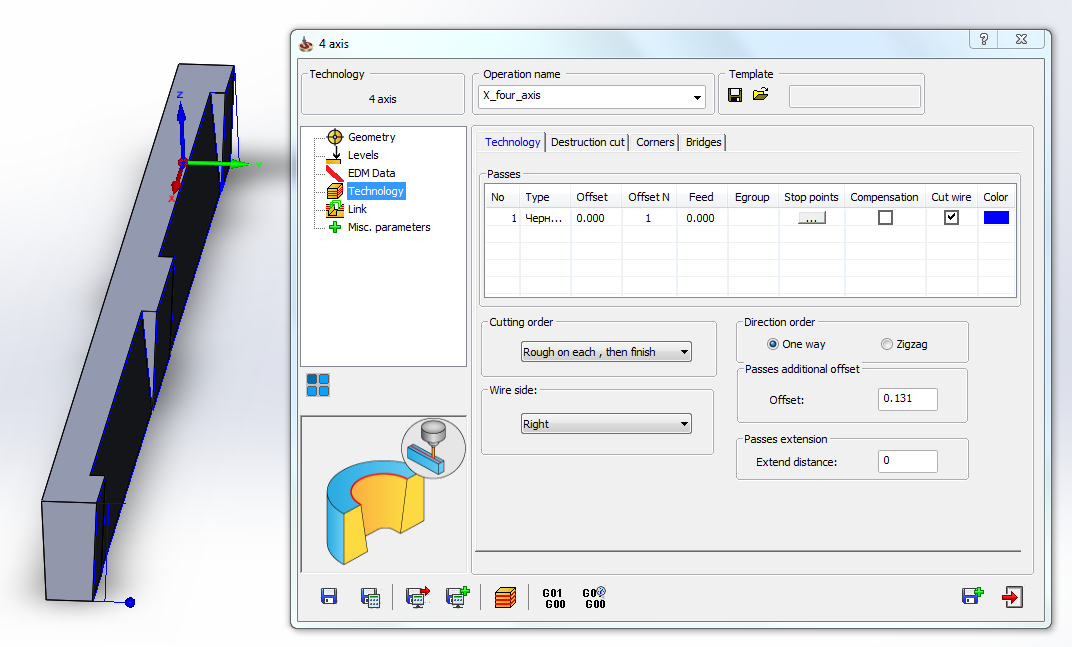Click the blue start point dot on model
The image size is (1072, 647).
[130, 603]
